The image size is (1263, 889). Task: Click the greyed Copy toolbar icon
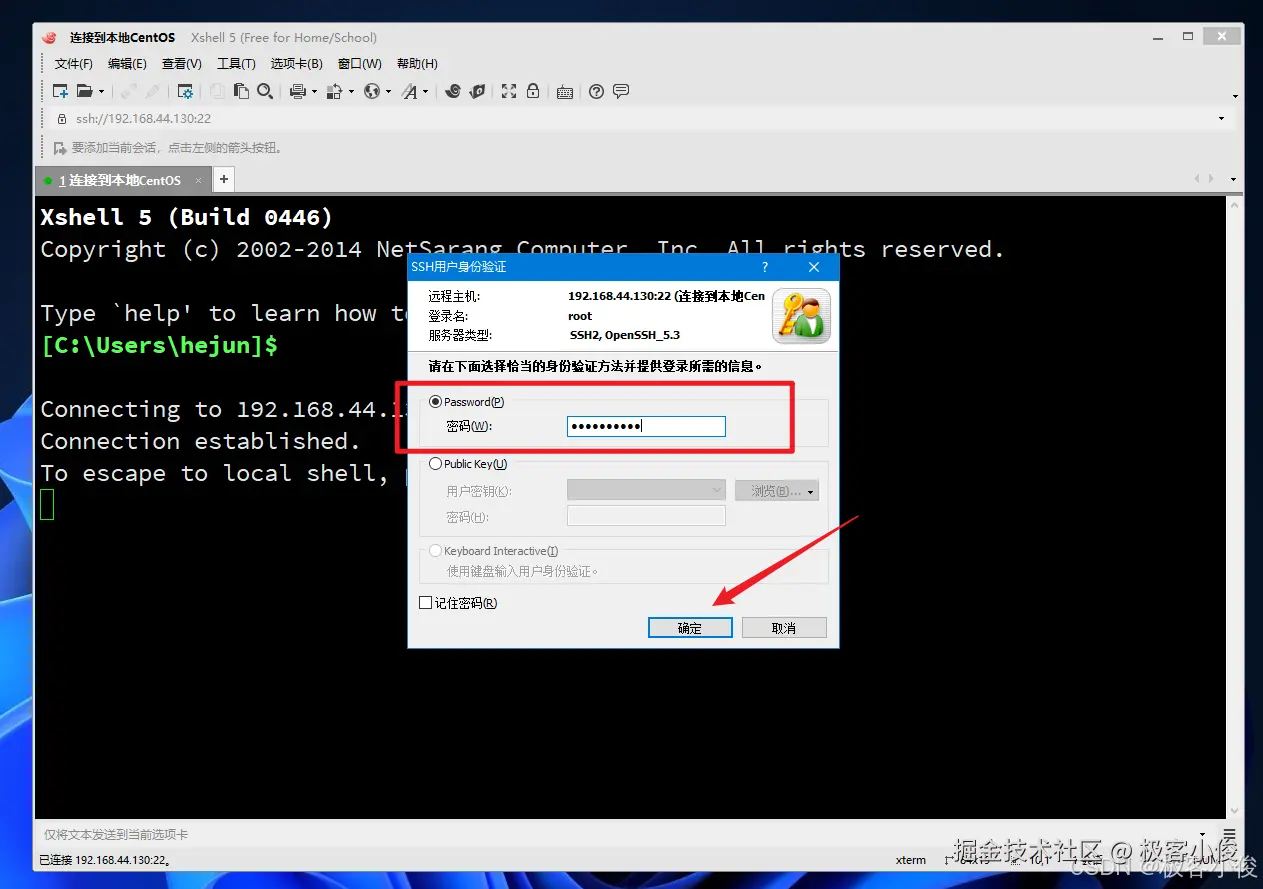(217, 91)
